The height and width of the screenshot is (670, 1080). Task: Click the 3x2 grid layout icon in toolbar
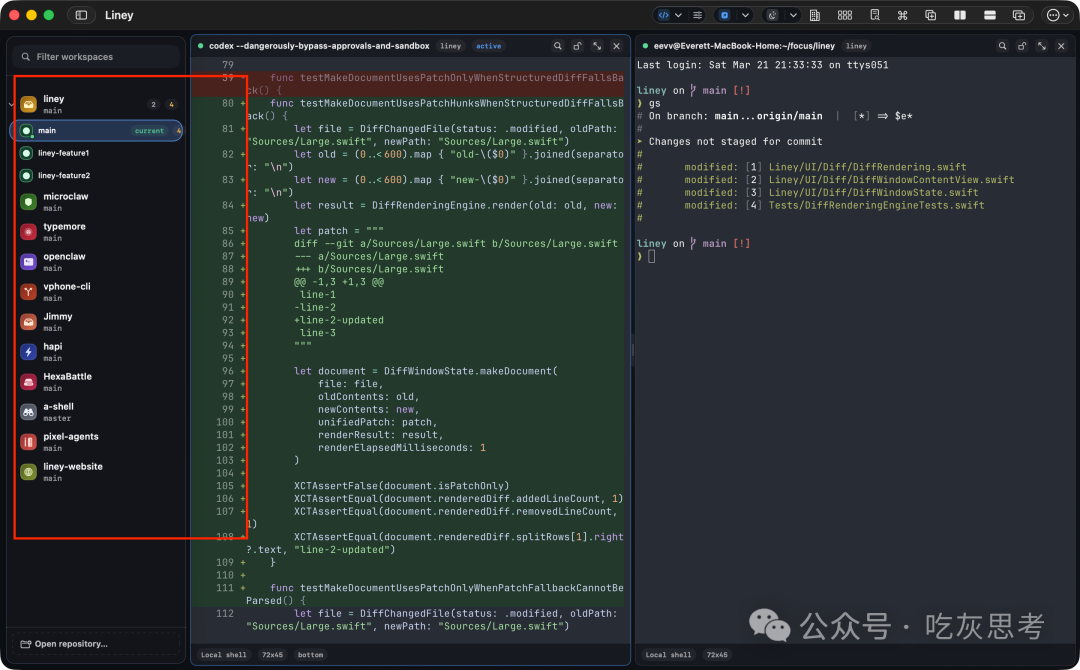[x=845, y=15]
